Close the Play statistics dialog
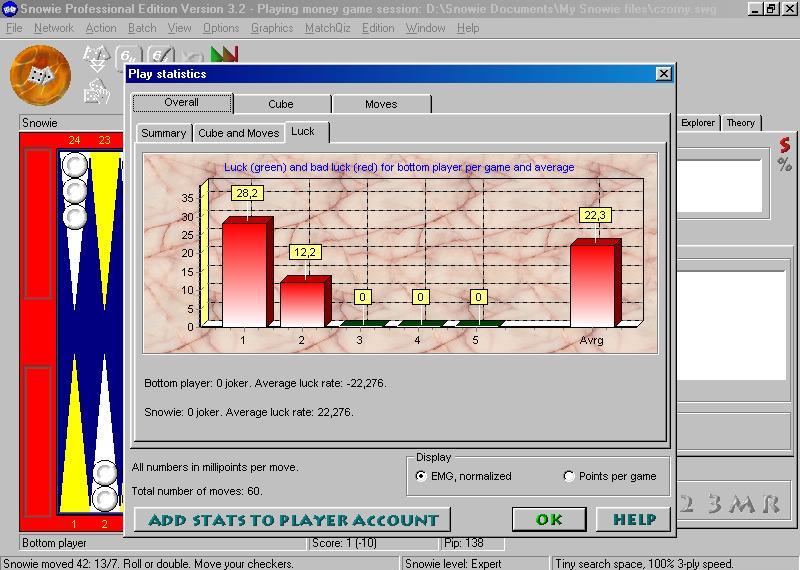The width and height of the screenshot is (800, 570). [663, 74]
